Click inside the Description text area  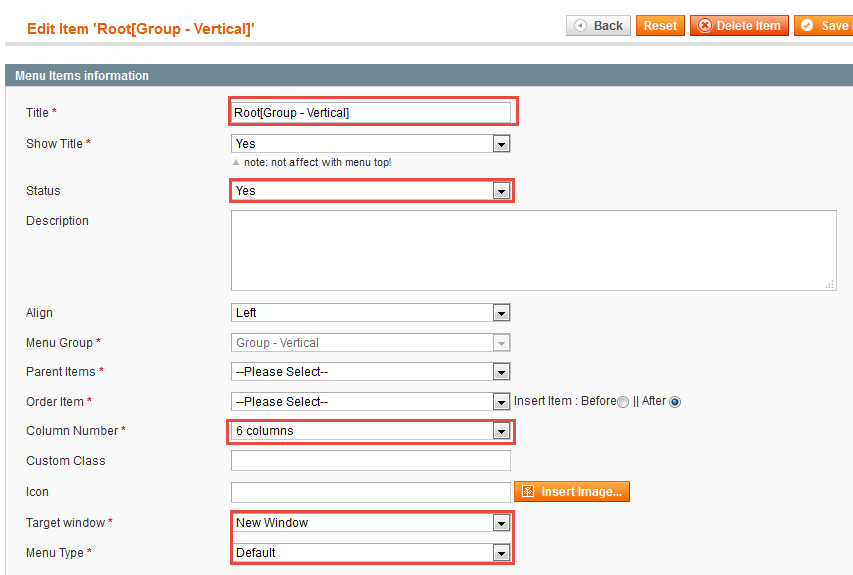click(x=534, y=250)
